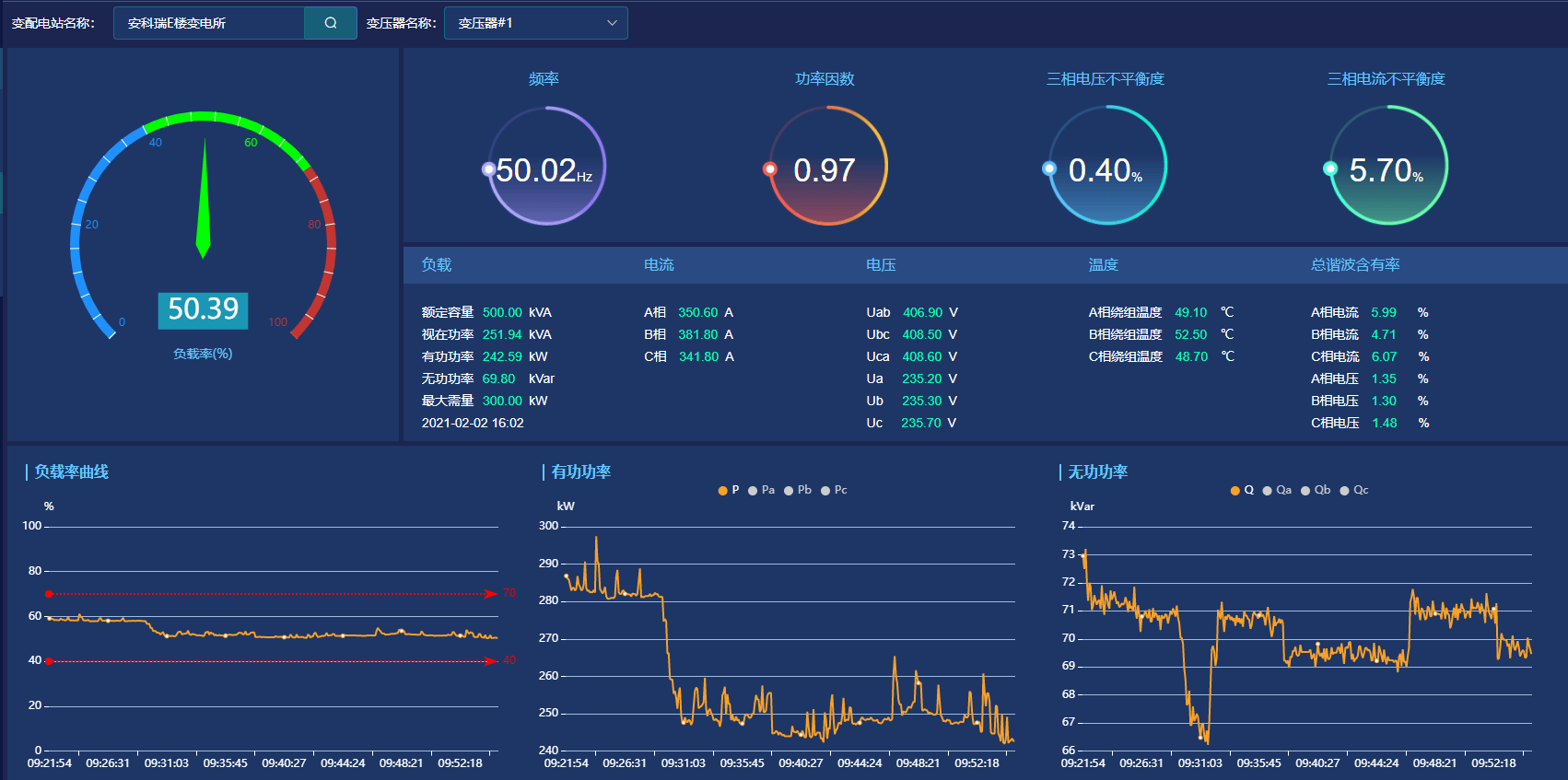Select the 电压 column header
Image resolution: width=1568 pixels, height=780 pixels.
(x=881, y=265)
